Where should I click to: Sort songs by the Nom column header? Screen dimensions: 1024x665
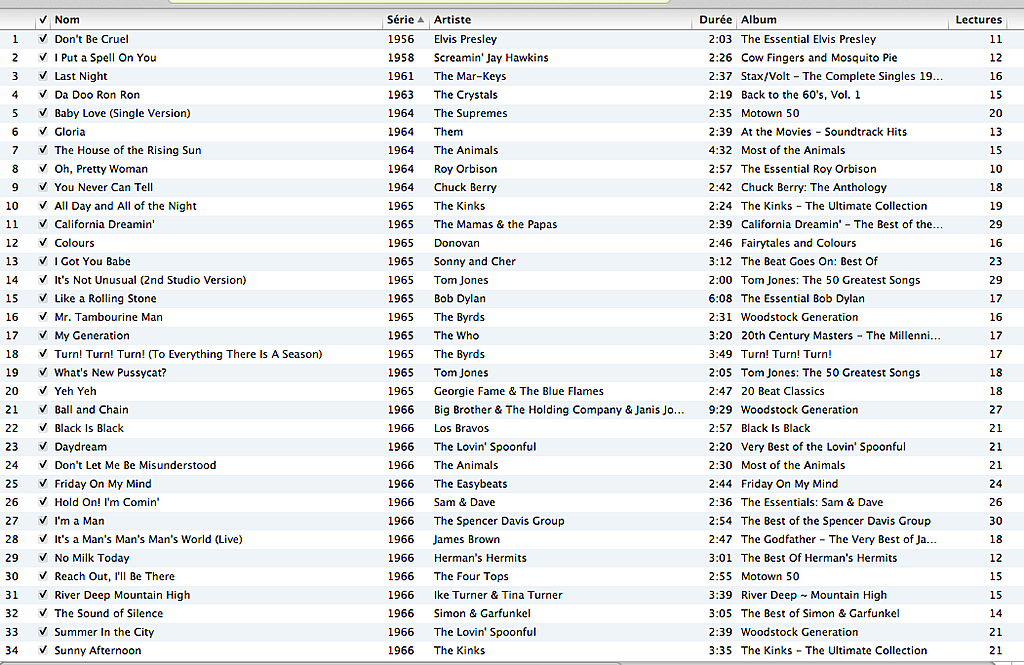coord(67,20)
